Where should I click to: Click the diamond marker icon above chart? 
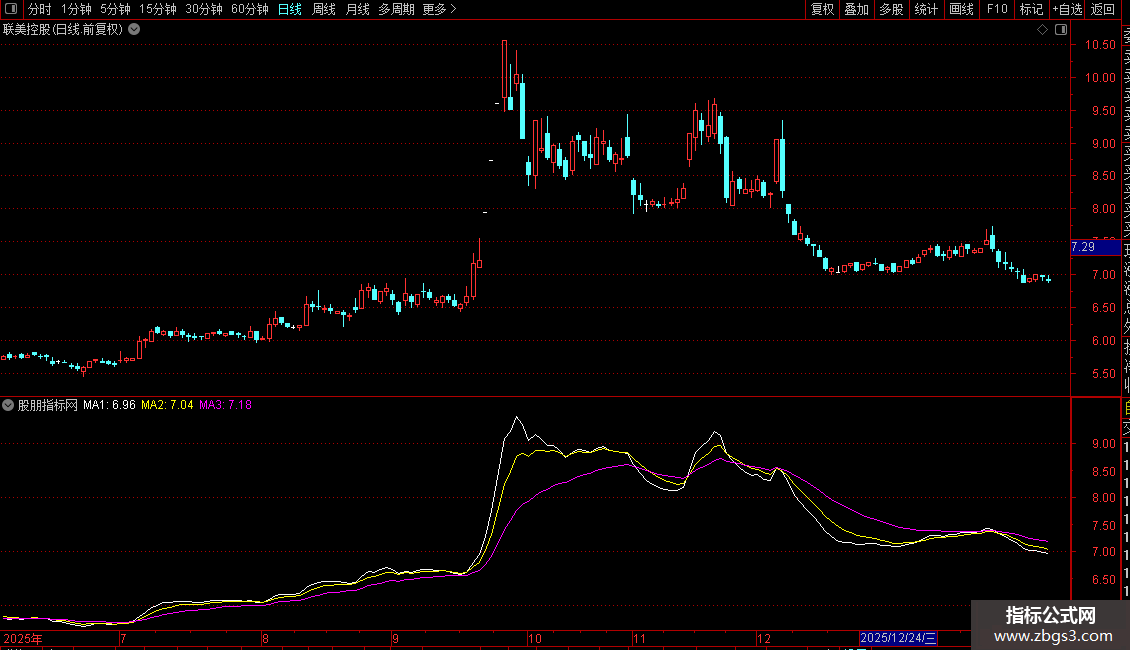(x=1042, y=30)
